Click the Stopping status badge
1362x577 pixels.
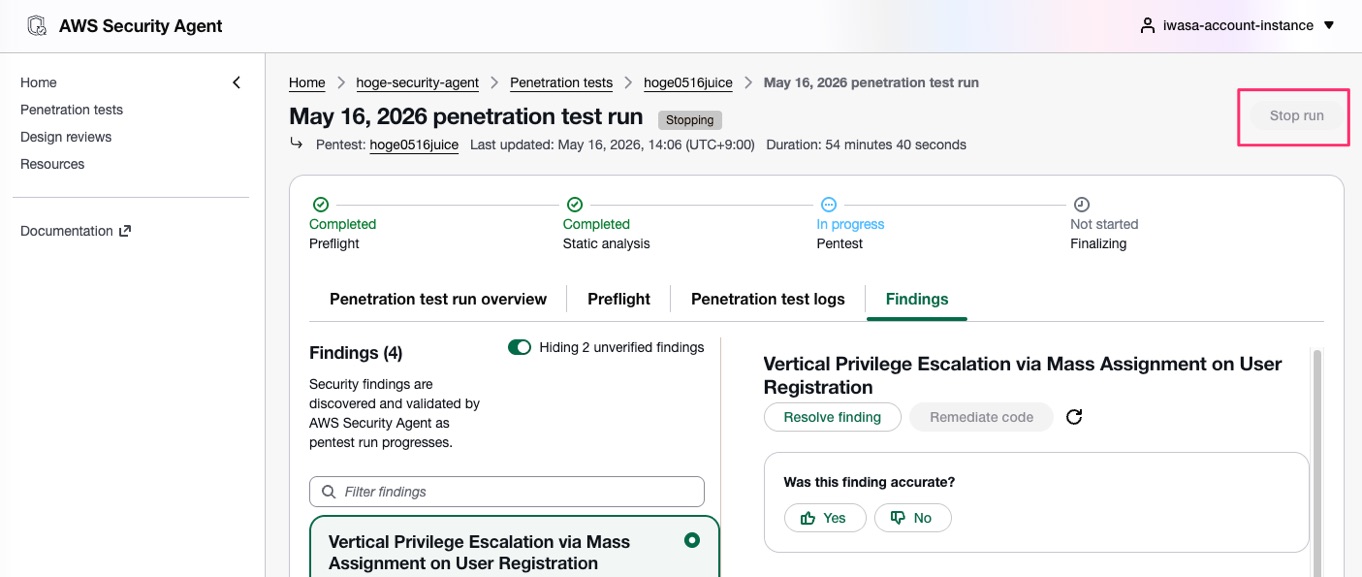click(690, 120)
